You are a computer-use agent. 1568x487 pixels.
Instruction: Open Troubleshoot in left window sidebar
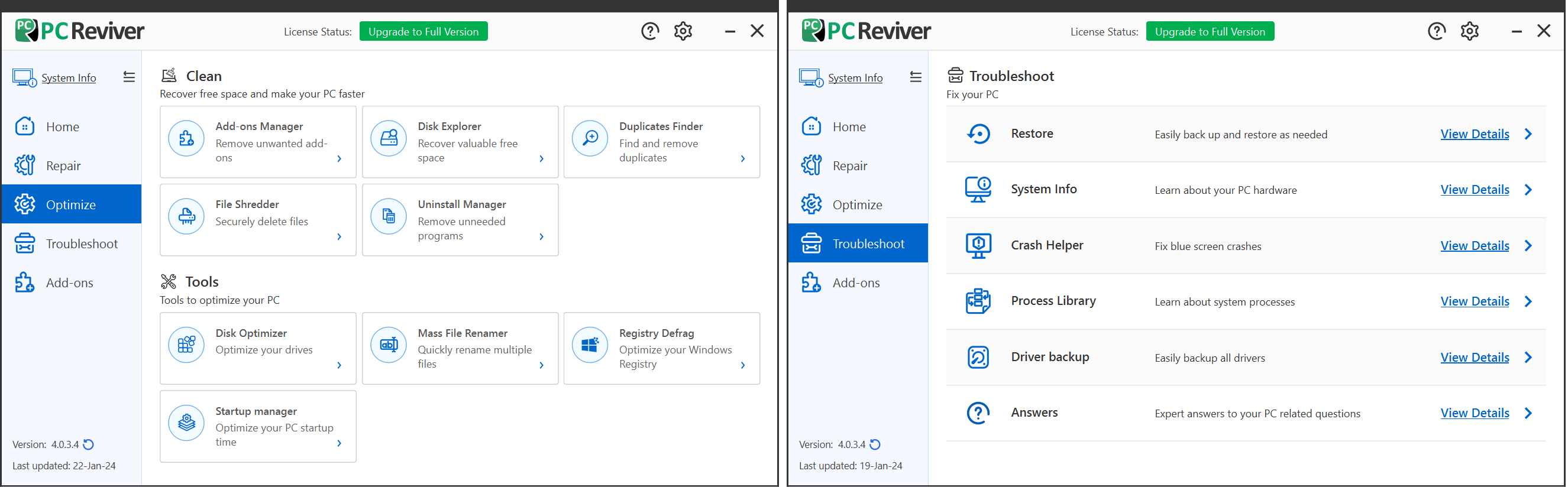(72, 243)
